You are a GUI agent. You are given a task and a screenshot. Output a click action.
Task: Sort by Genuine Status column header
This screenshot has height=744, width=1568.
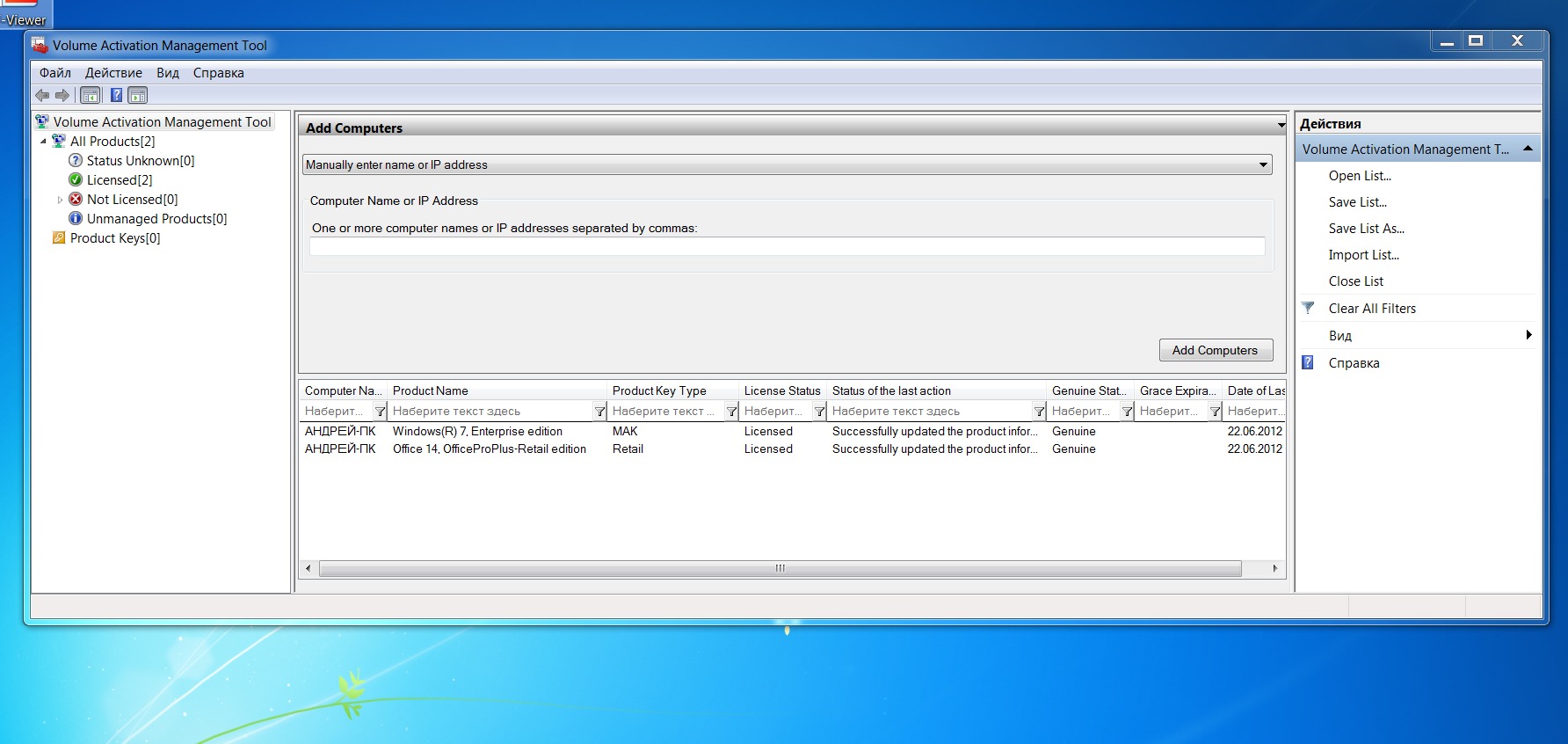[x=1090, y=390]
